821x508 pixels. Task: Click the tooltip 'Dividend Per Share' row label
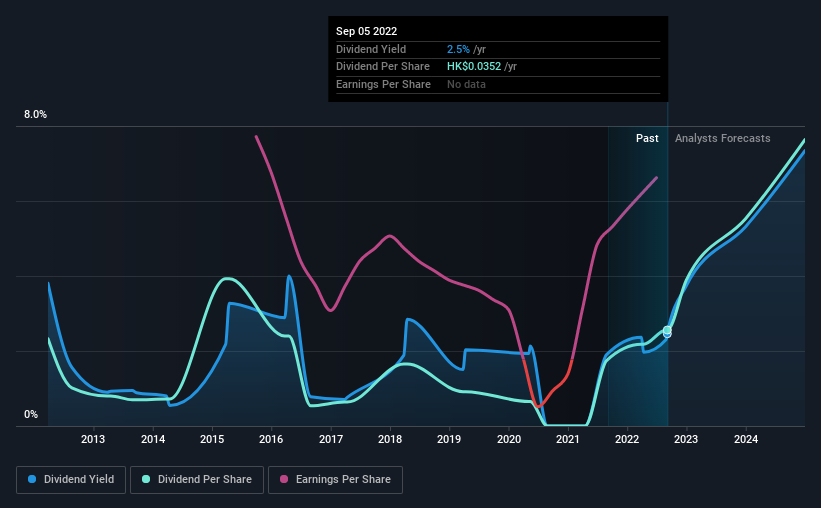click(383, 67)
